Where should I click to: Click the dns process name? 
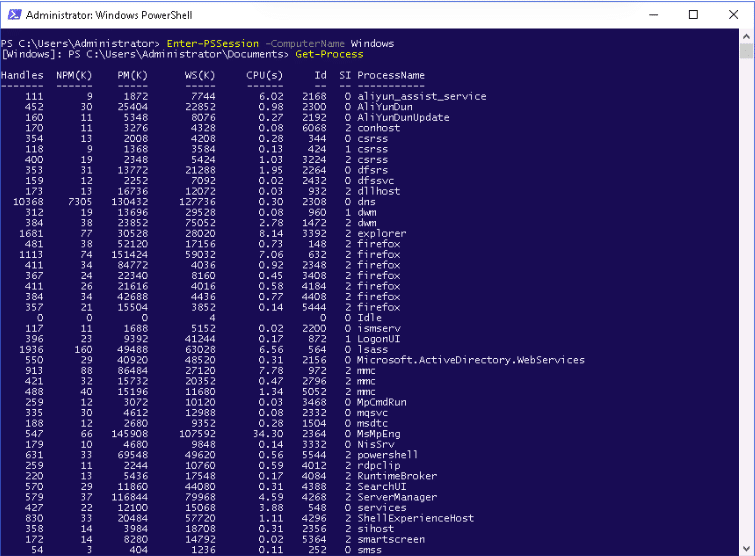coord(366,202)
